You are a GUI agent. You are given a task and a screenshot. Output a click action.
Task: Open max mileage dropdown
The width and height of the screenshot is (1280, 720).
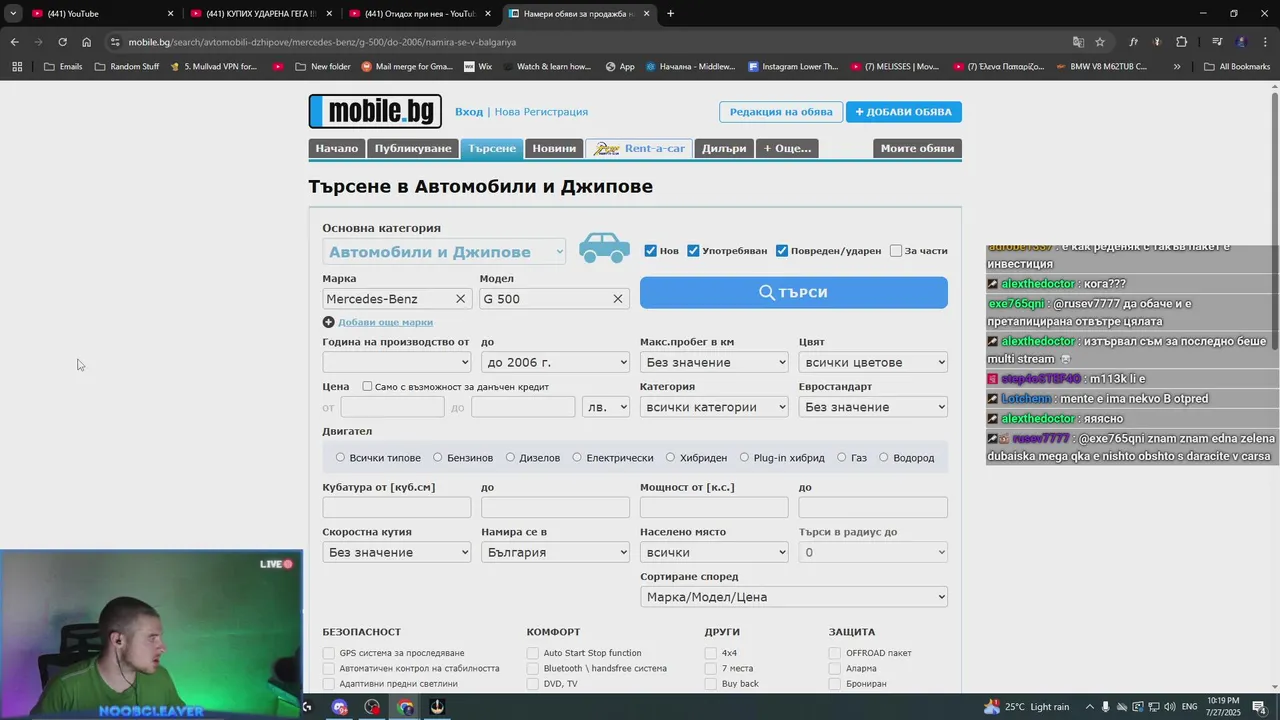(x=714, y=362)
